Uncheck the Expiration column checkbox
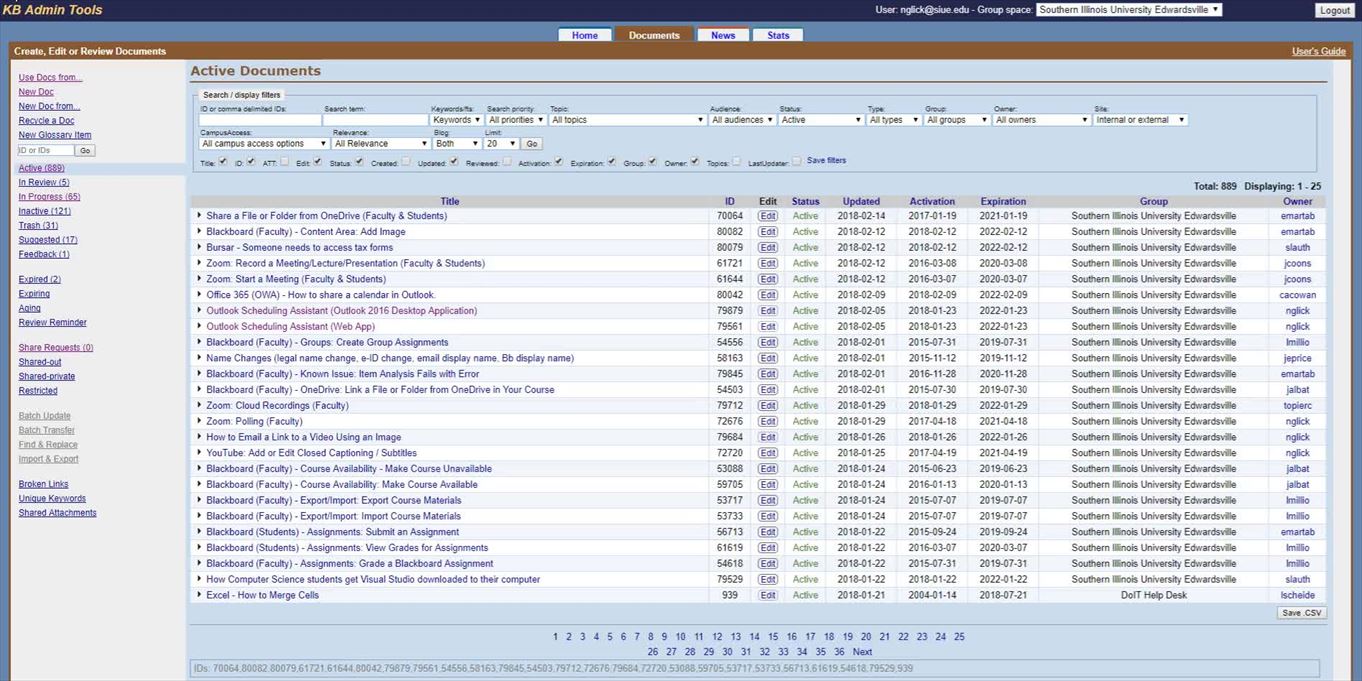This screenshot has height=681, width=1362. click(611, 161)
